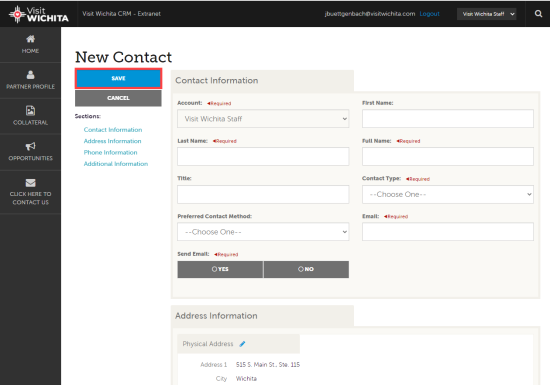Select Yes for Send Email
550x385 pixels.
[220, 269]
